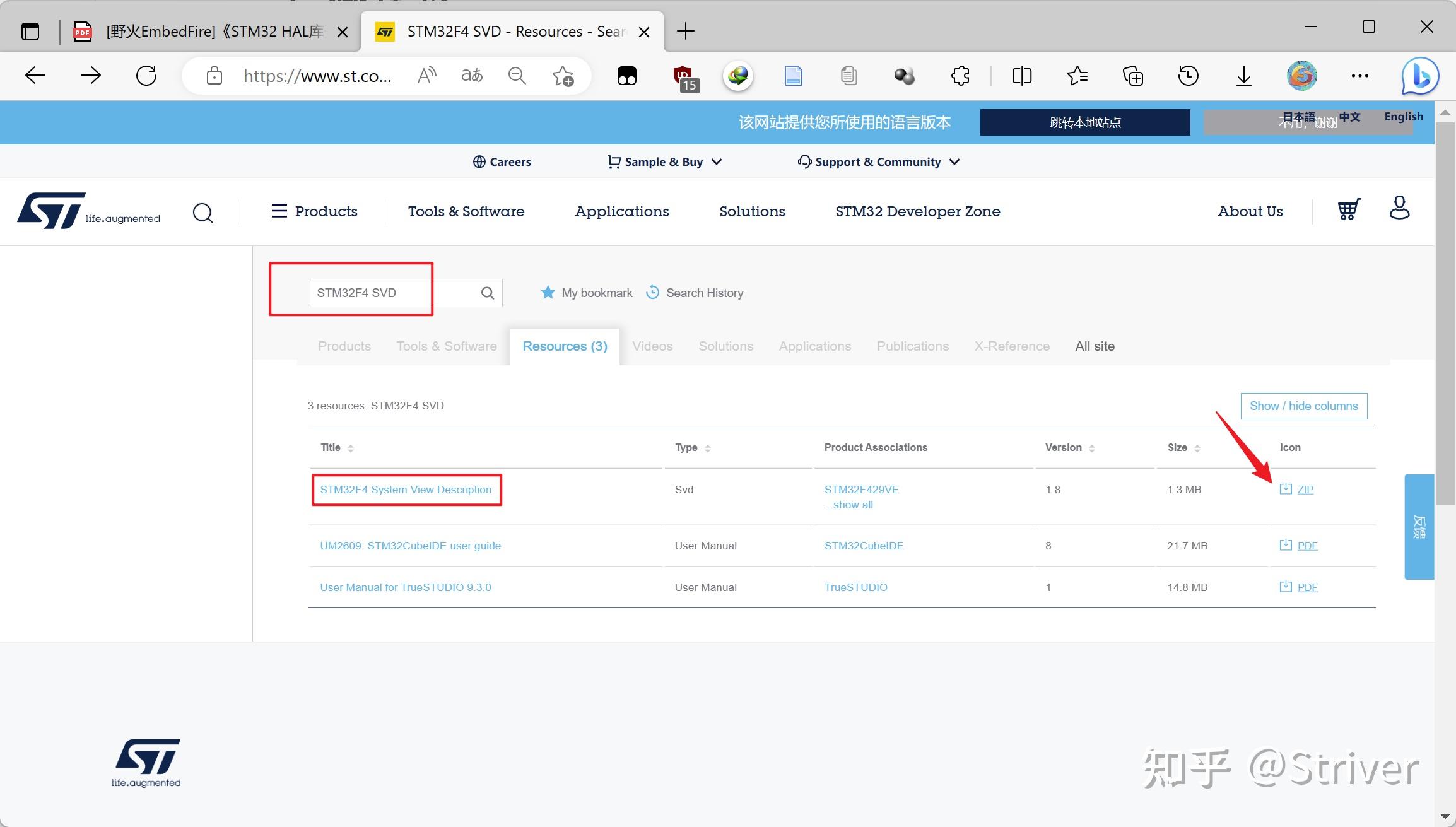1456x827 pixels.
Task: Open the Products hamburger menu
Action: point(314,211)
